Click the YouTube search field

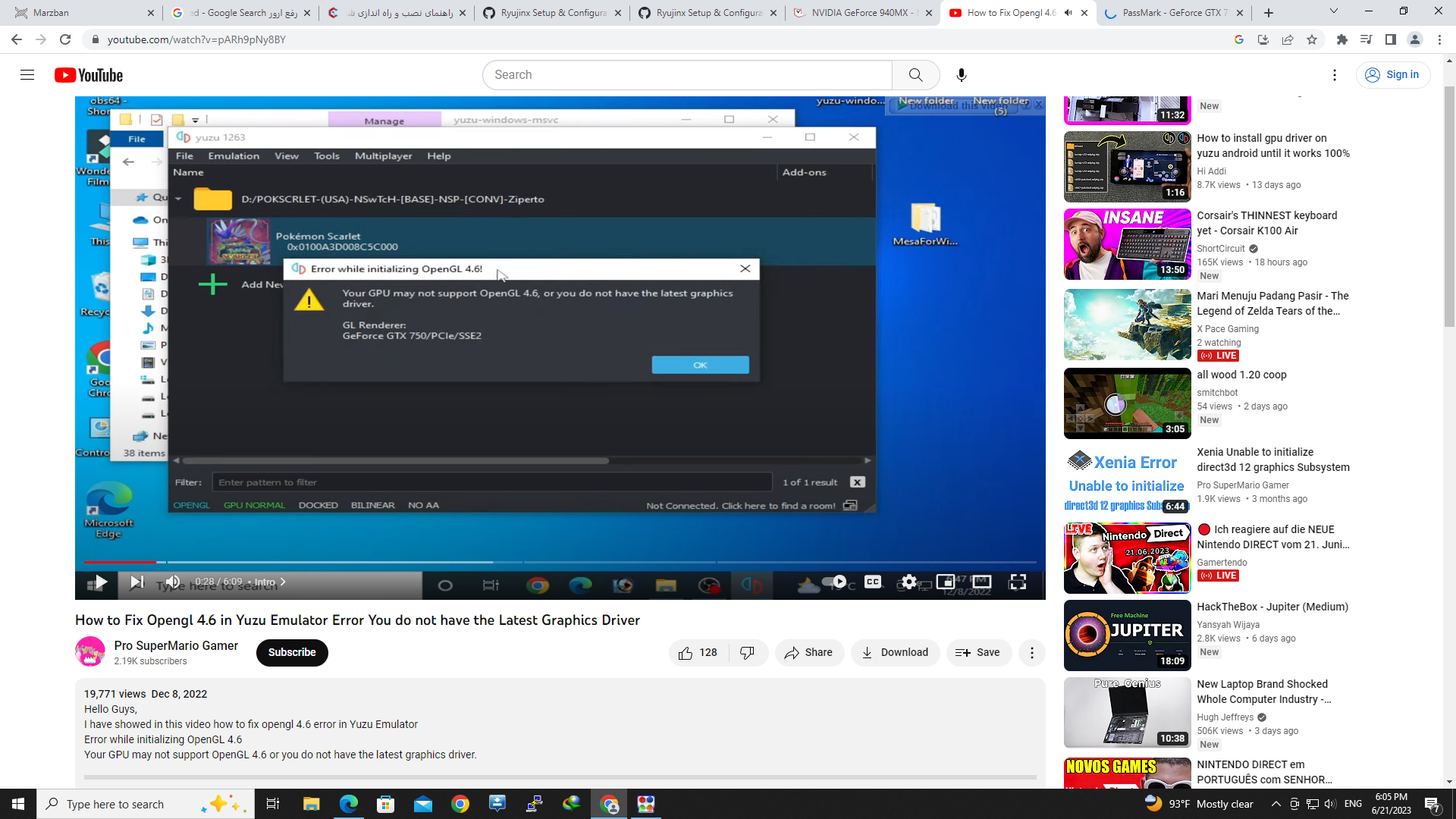tap(686, 75)
